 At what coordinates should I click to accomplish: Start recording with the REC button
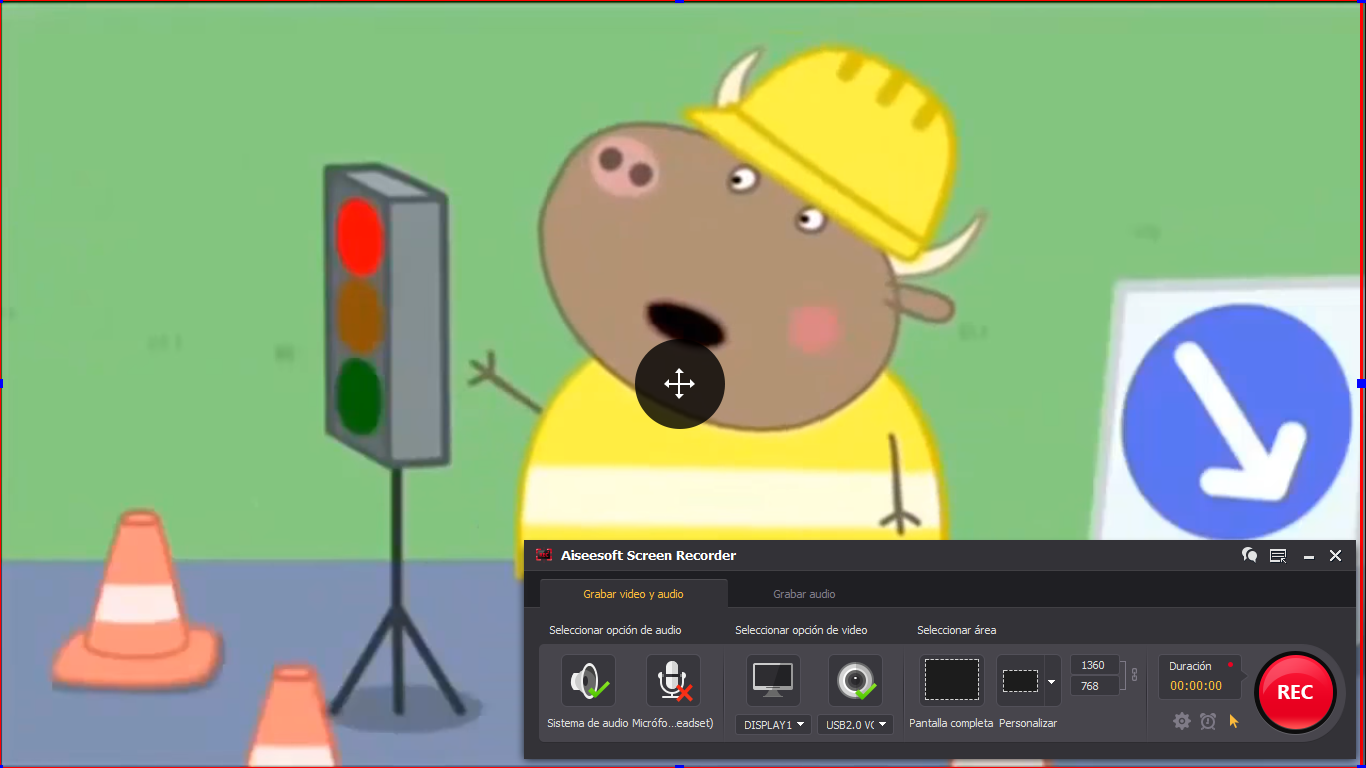click(x=1295, y=693)
